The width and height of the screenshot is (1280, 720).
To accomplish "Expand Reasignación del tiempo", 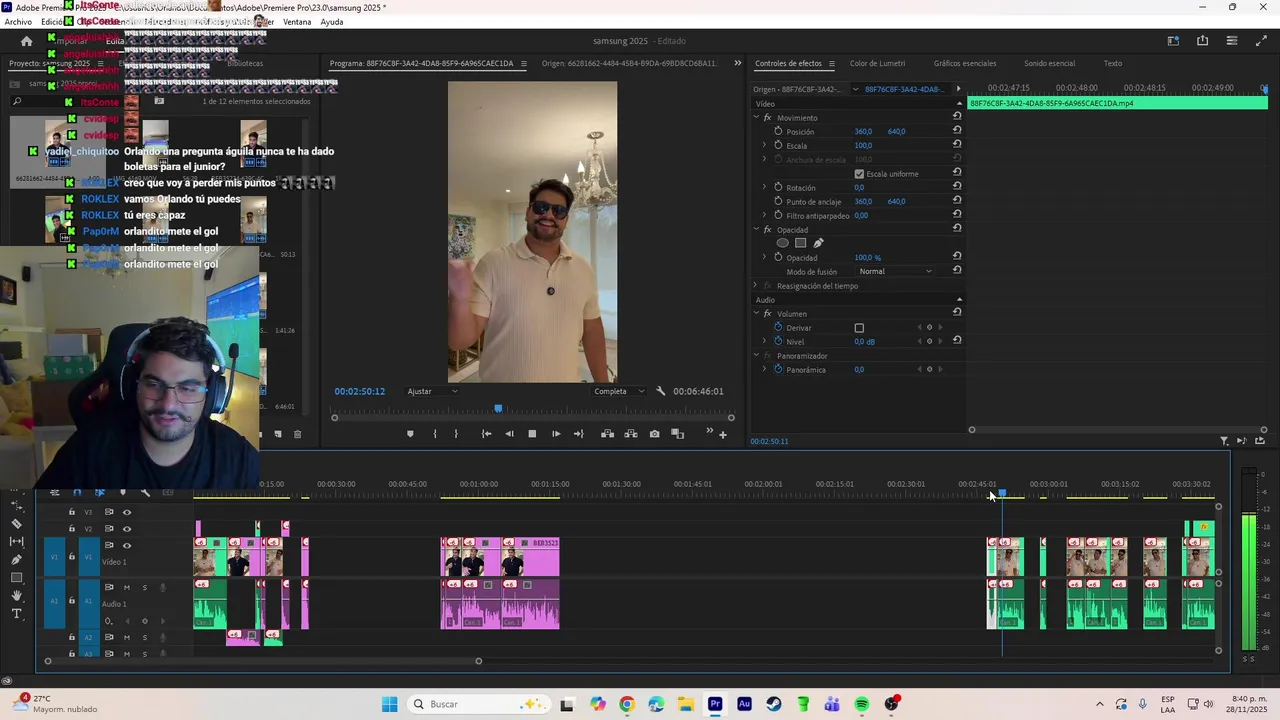I will [756, 286].
